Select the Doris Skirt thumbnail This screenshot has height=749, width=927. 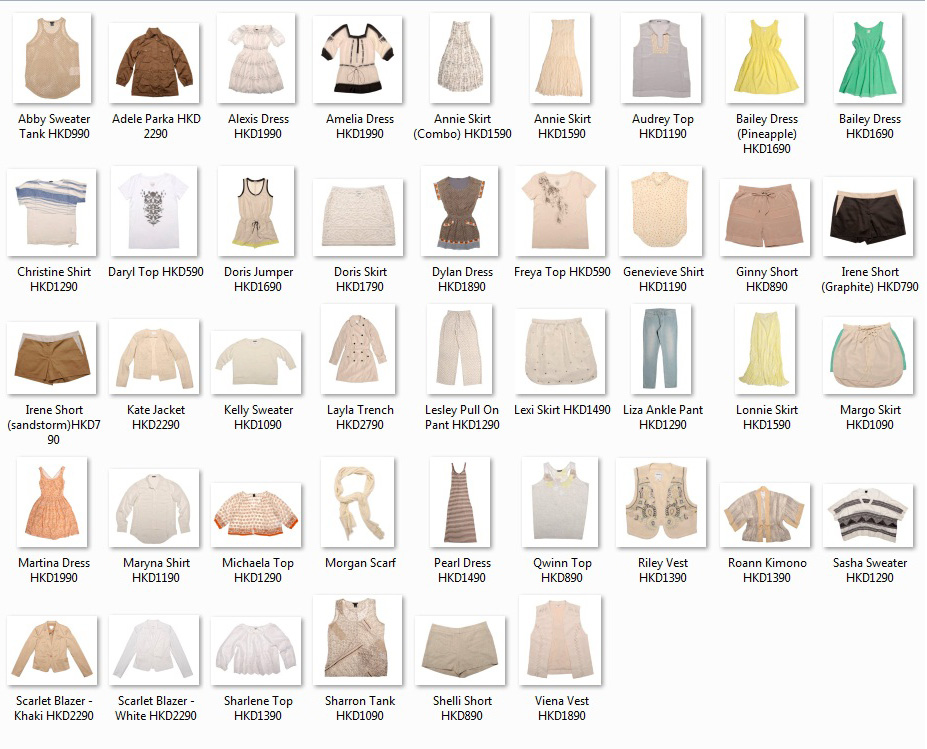[x=358, y=218]
